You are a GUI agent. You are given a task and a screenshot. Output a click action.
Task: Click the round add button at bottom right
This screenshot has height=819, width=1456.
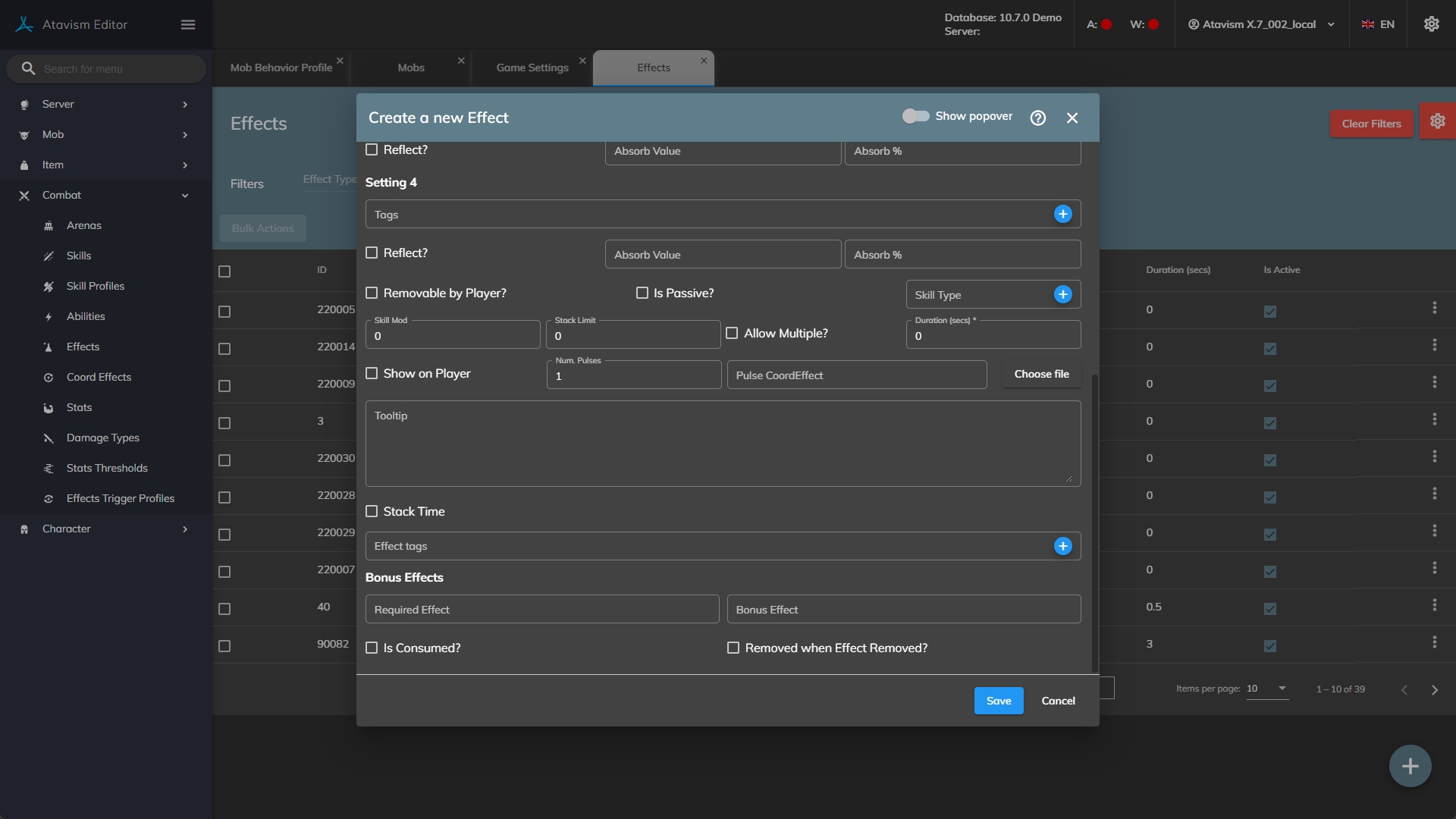[1410, 766]
